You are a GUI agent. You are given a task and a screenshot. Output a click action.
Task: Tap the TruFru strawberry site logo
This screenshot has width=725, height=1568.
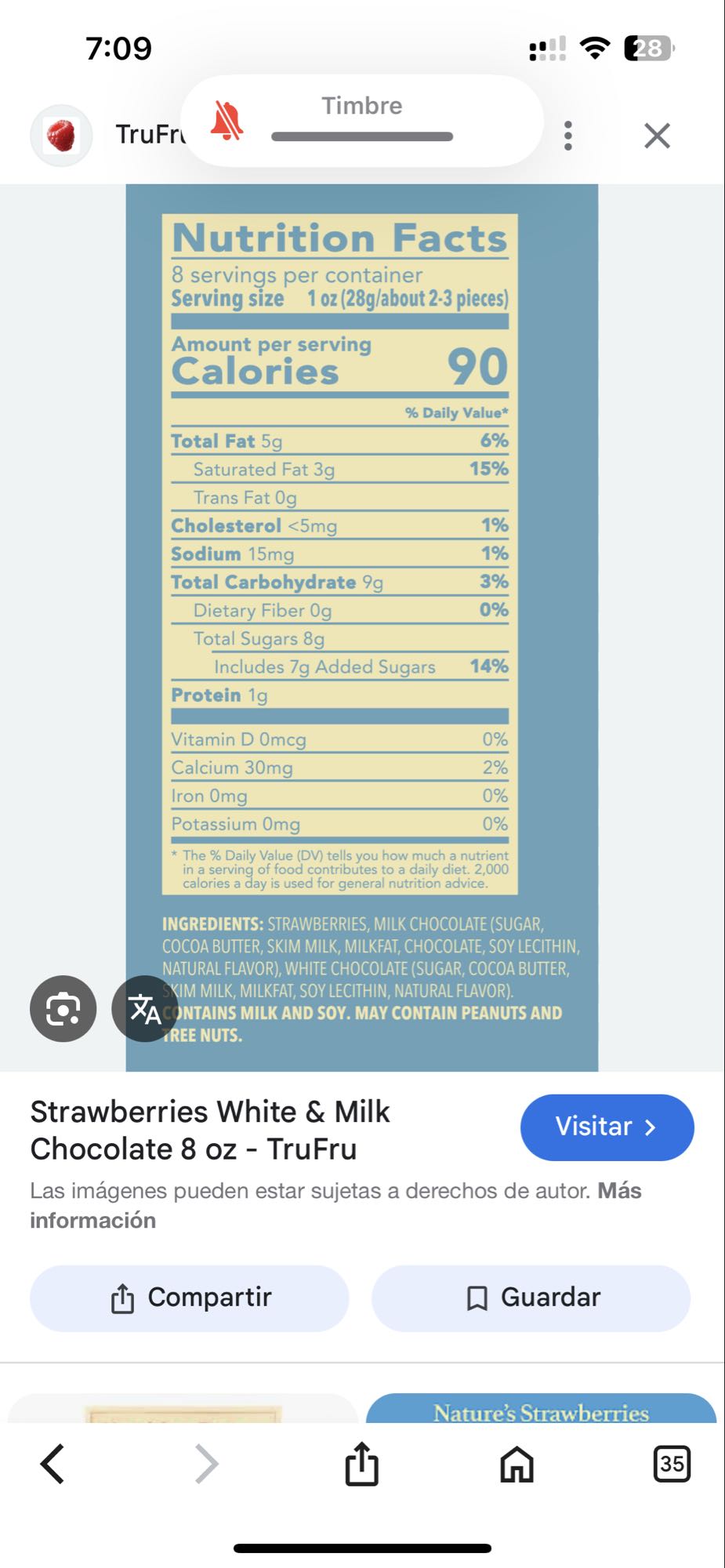pyautogui.click(x=61, y=136)
